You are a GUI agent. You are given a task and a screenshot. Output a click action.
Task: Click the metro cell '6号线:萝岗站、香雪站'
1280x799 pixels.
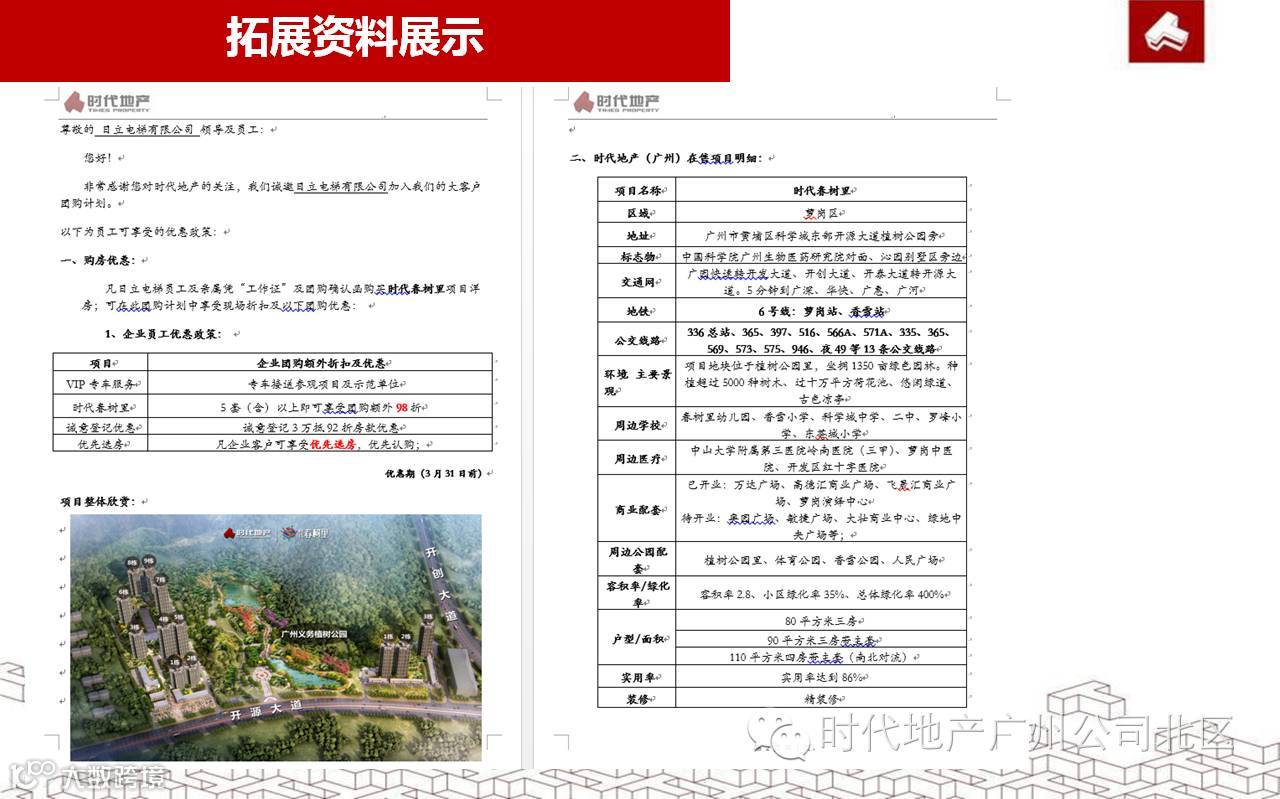point(822,311)
